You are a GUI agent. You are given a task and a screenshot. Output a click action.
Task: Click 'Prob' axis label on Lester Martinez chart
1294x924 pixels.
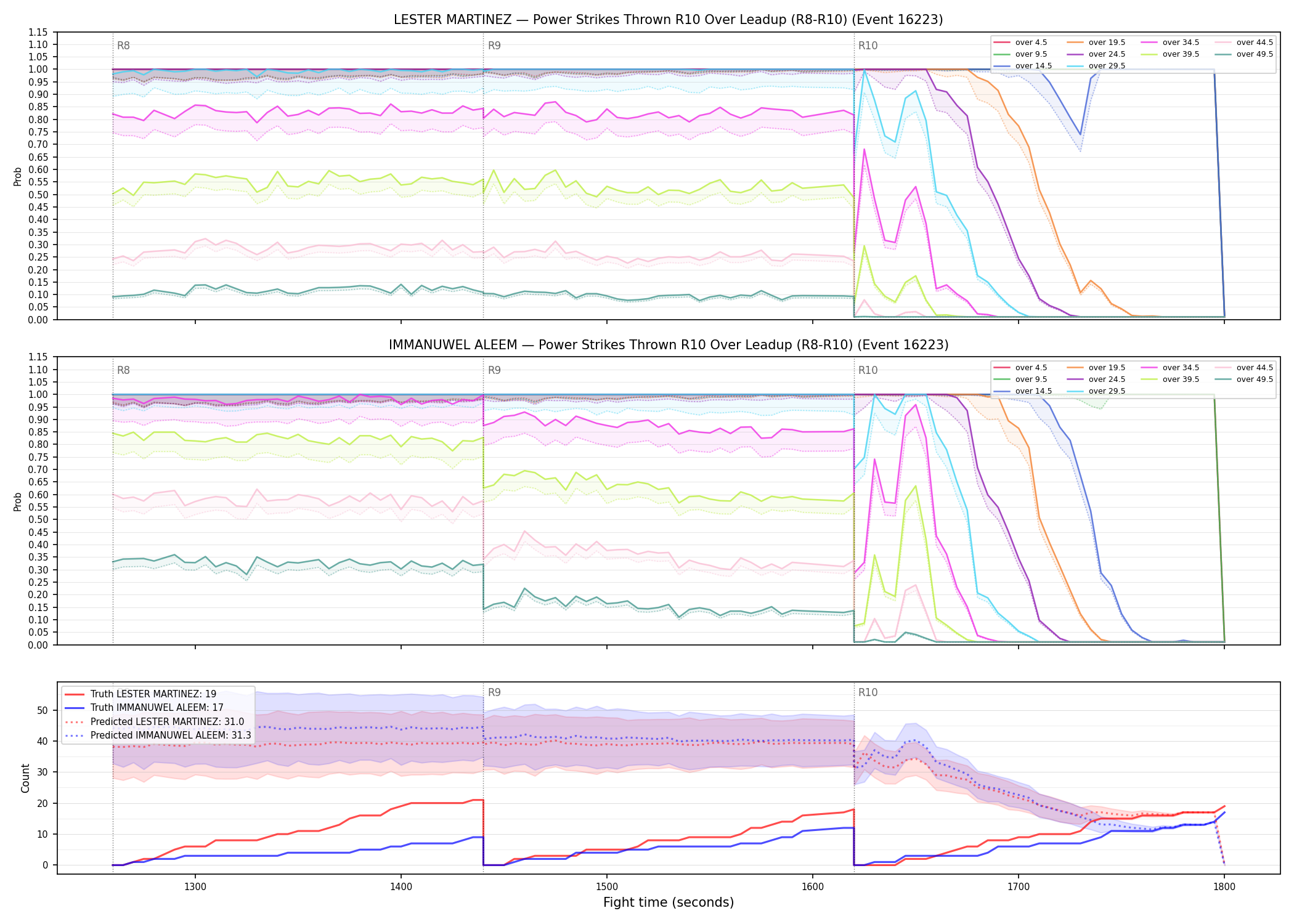coord(18,176)
